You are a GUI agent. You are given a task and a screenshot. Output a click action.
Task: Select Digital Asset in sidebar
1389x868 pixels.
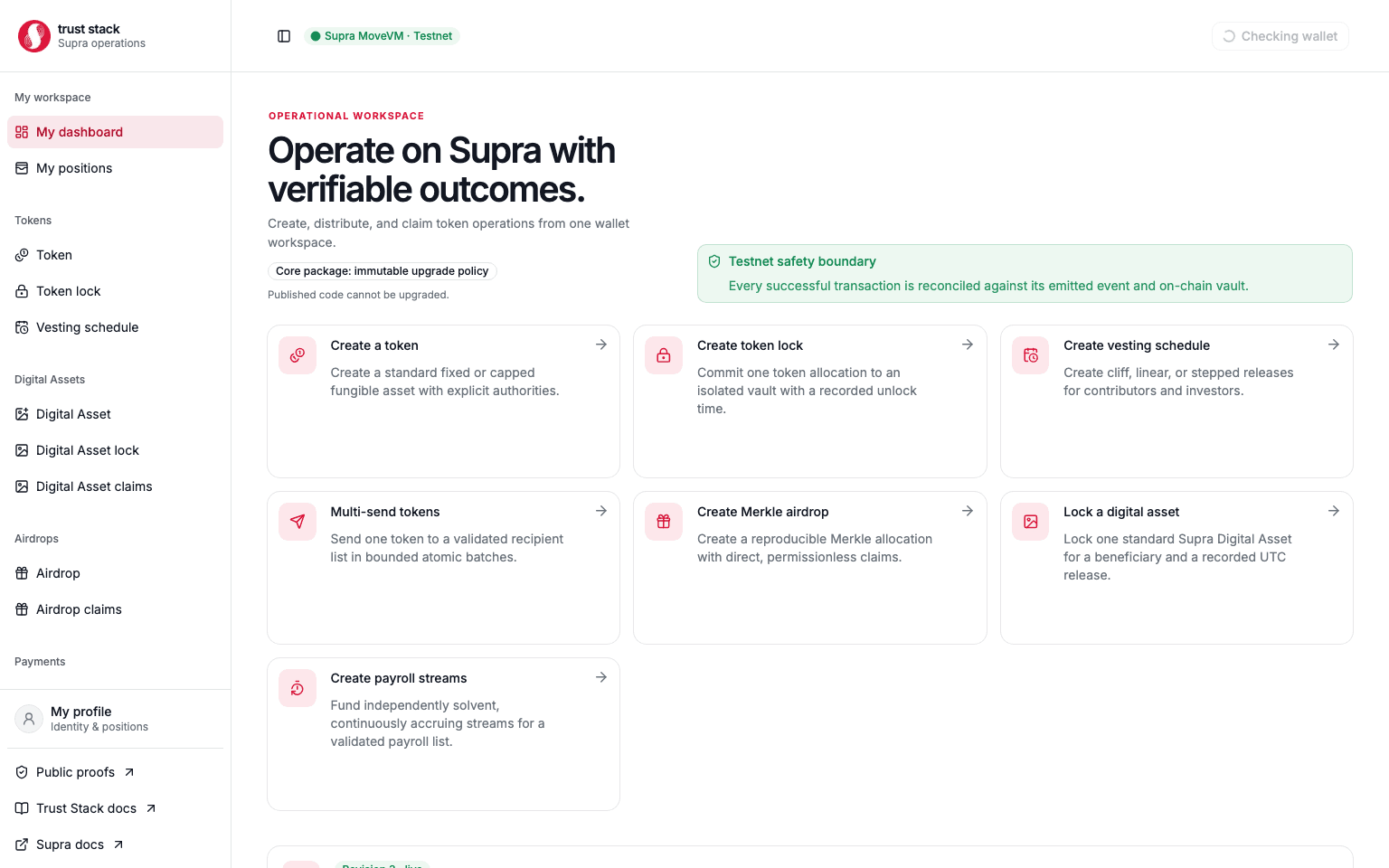[x=116, y=414]
